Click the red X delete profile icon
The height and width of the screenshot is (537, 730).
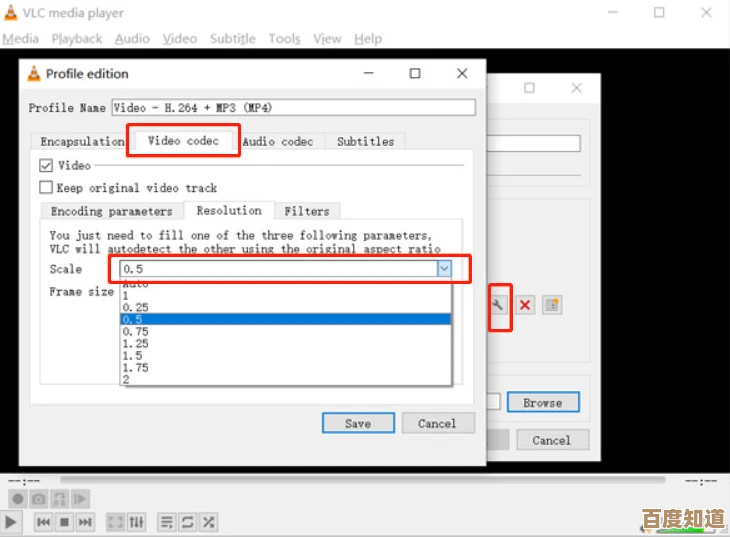pos(524,305)
